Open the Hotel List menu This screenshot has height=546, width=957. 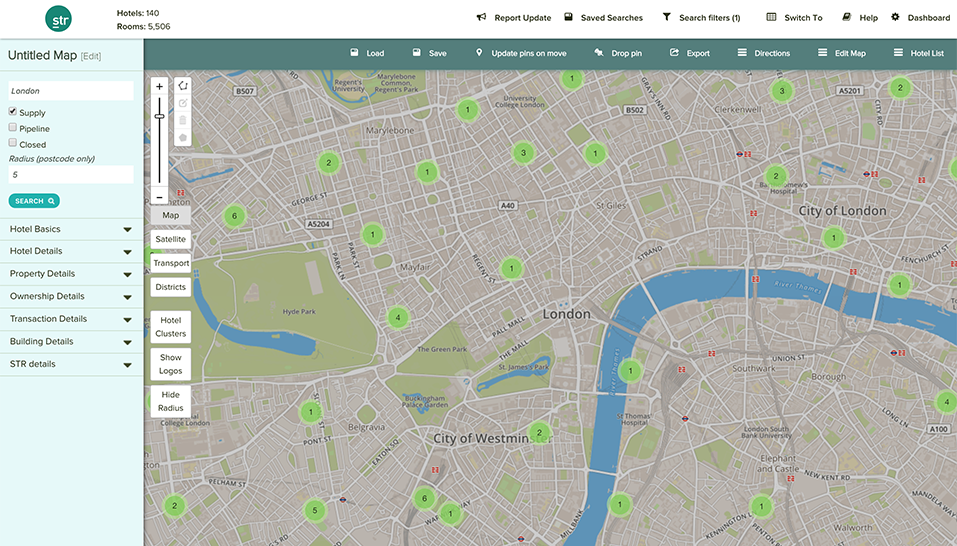[918, 53]
